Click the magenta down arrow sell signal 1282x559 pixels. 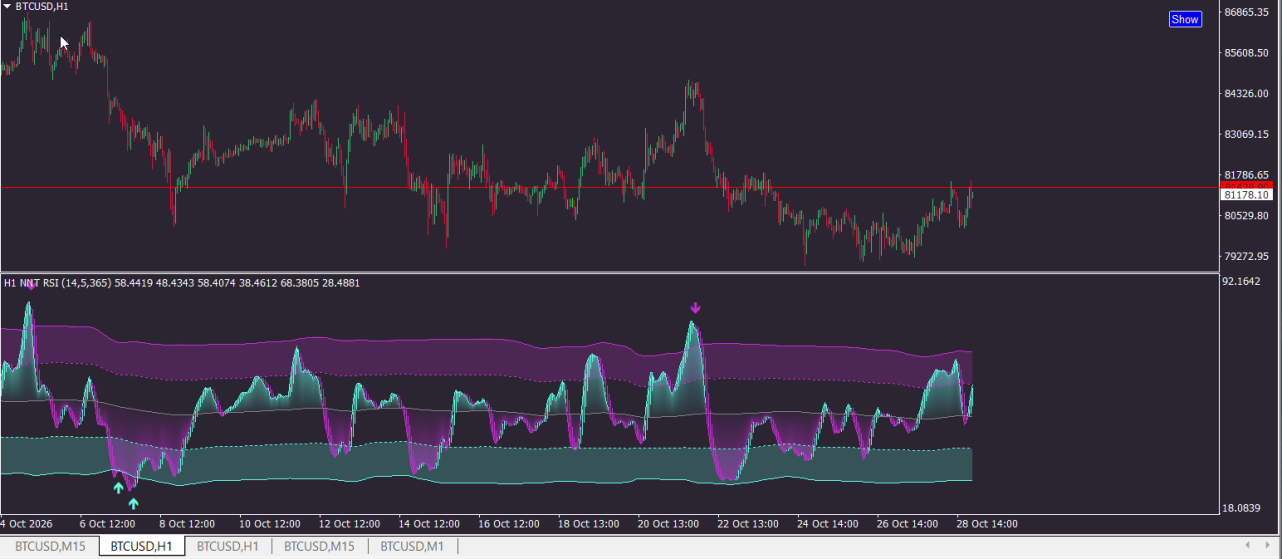click(x=695, y=308)
